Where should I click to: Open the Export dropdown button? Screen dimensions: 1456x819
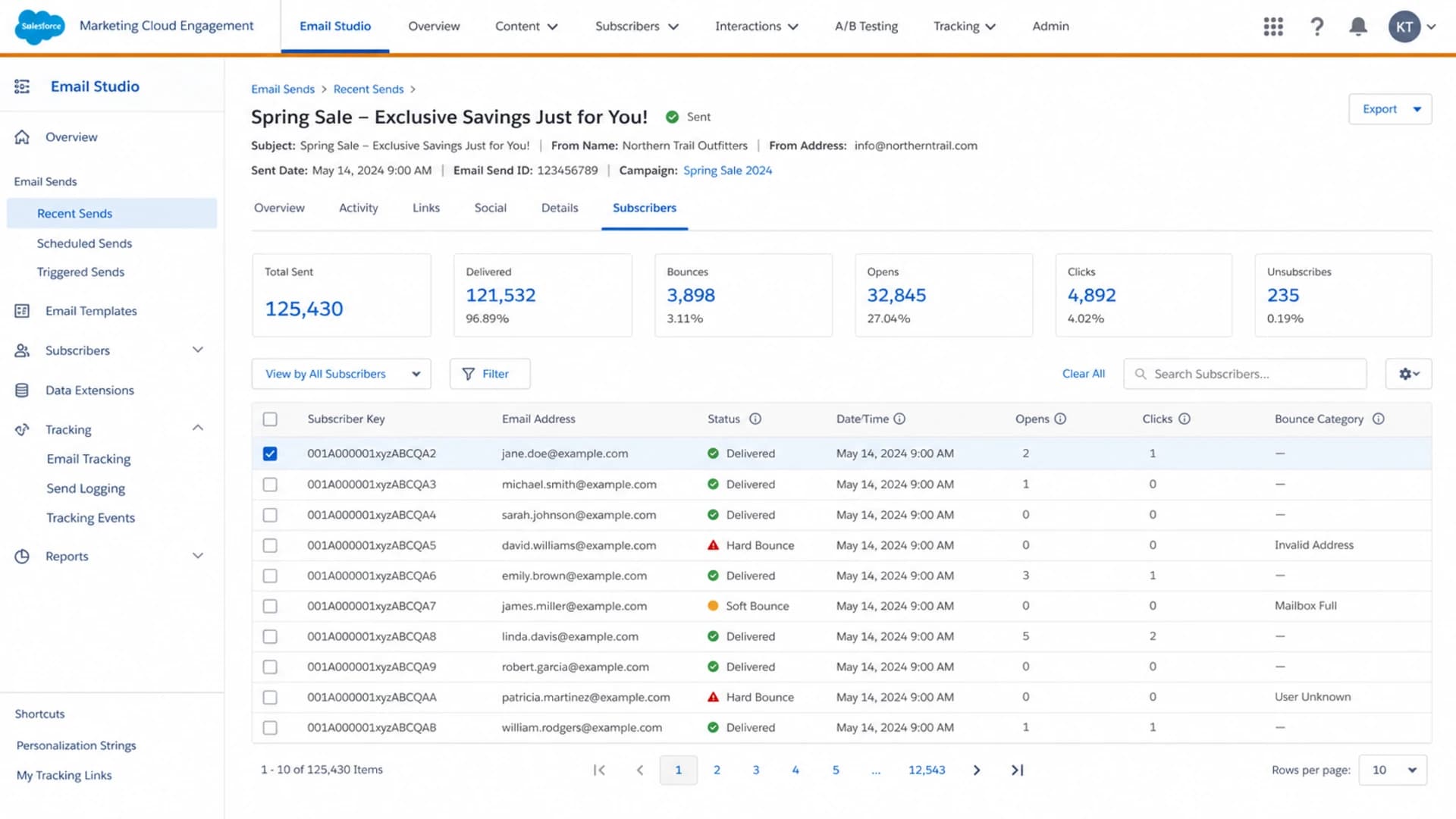(x=1390, y=109)
